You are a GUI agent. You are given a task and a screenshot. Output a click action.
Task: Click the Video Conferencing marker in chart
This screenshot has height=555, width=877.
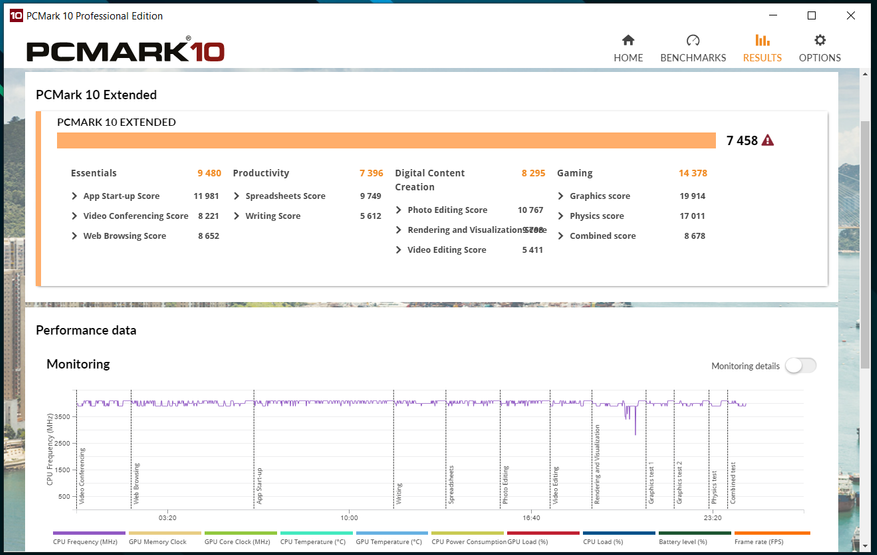(82, 476)
